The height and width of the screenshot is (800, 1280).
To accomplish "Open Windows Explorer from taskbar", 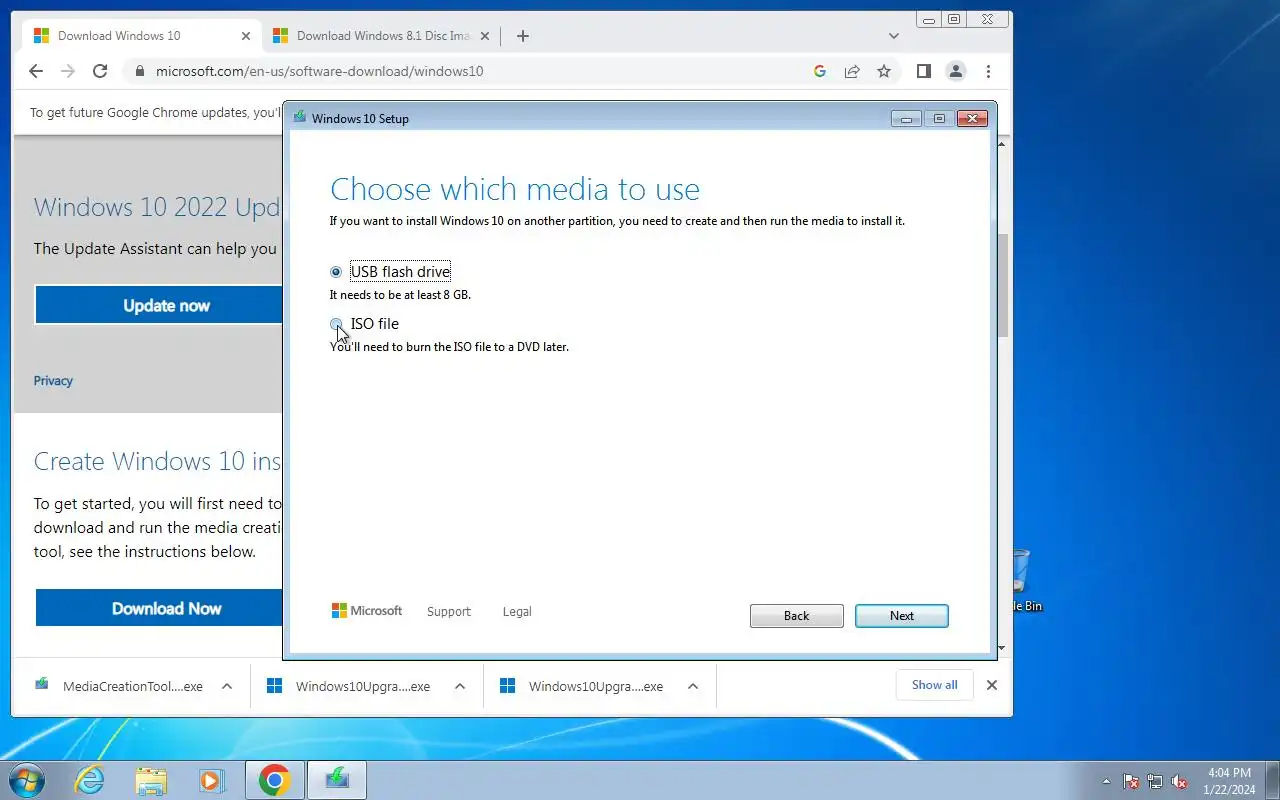I will [x=151, y=780].
